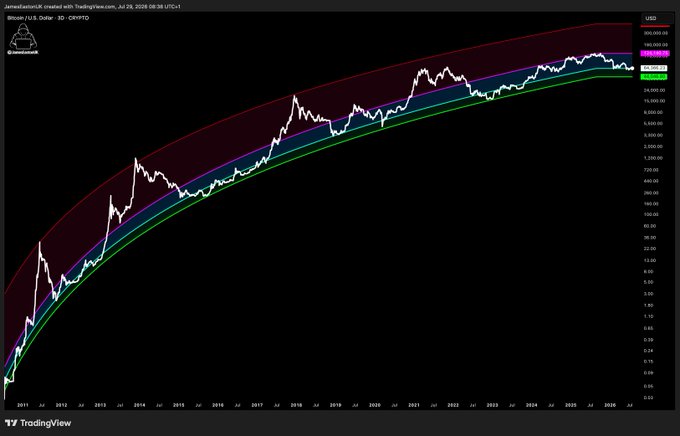Click the 36.00 price axis label
The height and width of the screenshot is (436, 680).
pyautogui.click(x=651, y=238)
